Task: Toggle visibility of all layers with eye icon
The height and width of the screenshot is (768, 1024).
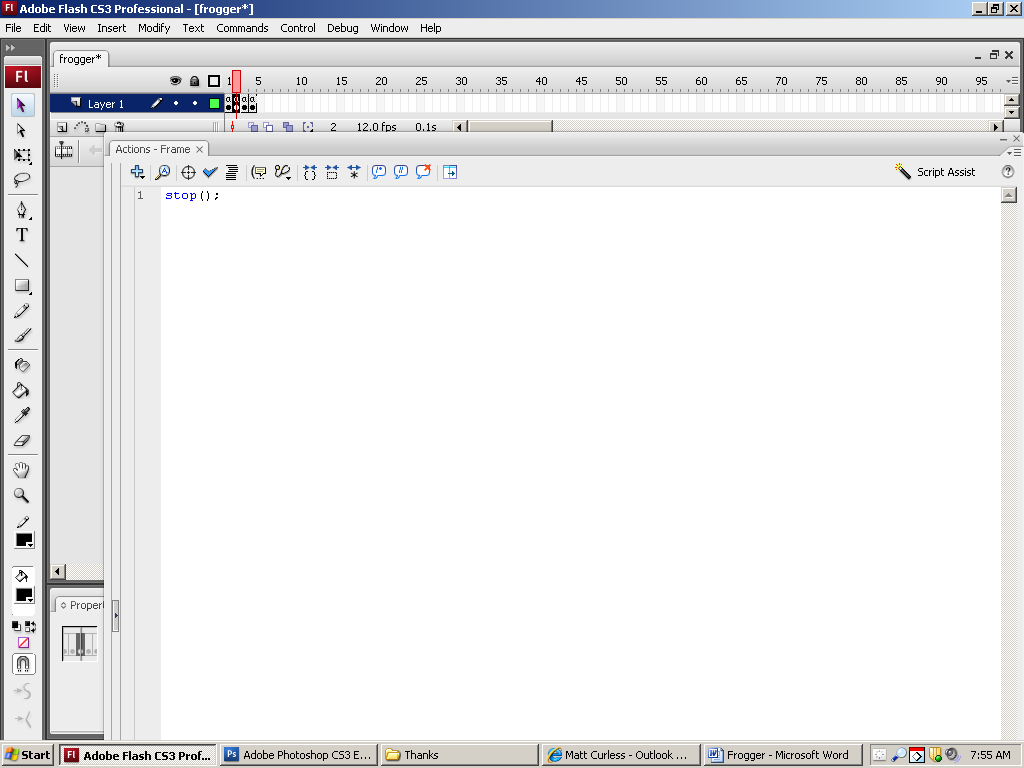Action: 175,81
